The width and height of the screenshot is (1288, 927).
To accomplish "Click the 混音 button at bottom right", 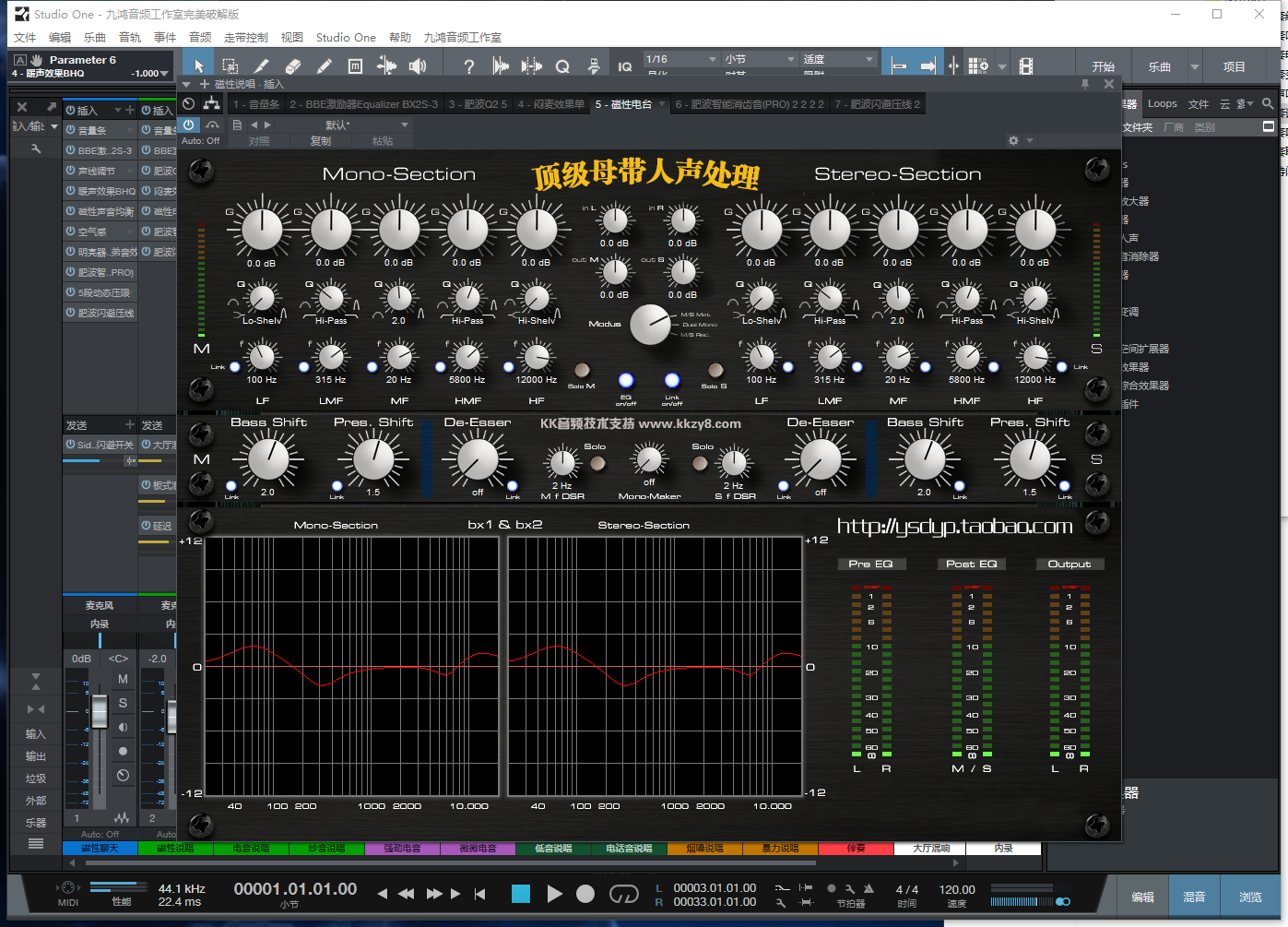I will tap(1194, 897).
